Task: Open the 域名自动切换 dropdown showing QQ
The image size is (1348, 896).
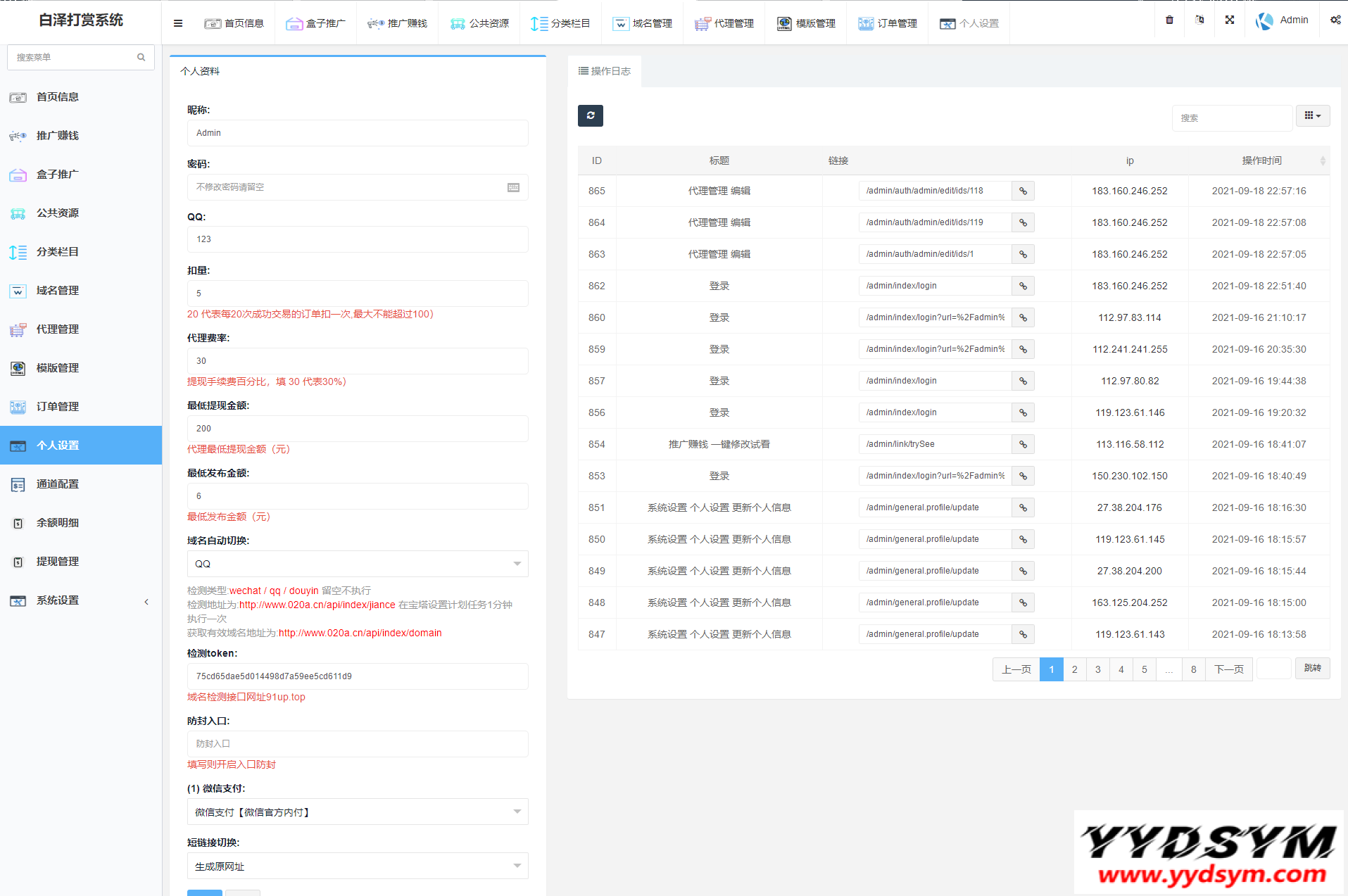Action: [x=358, y=564]
